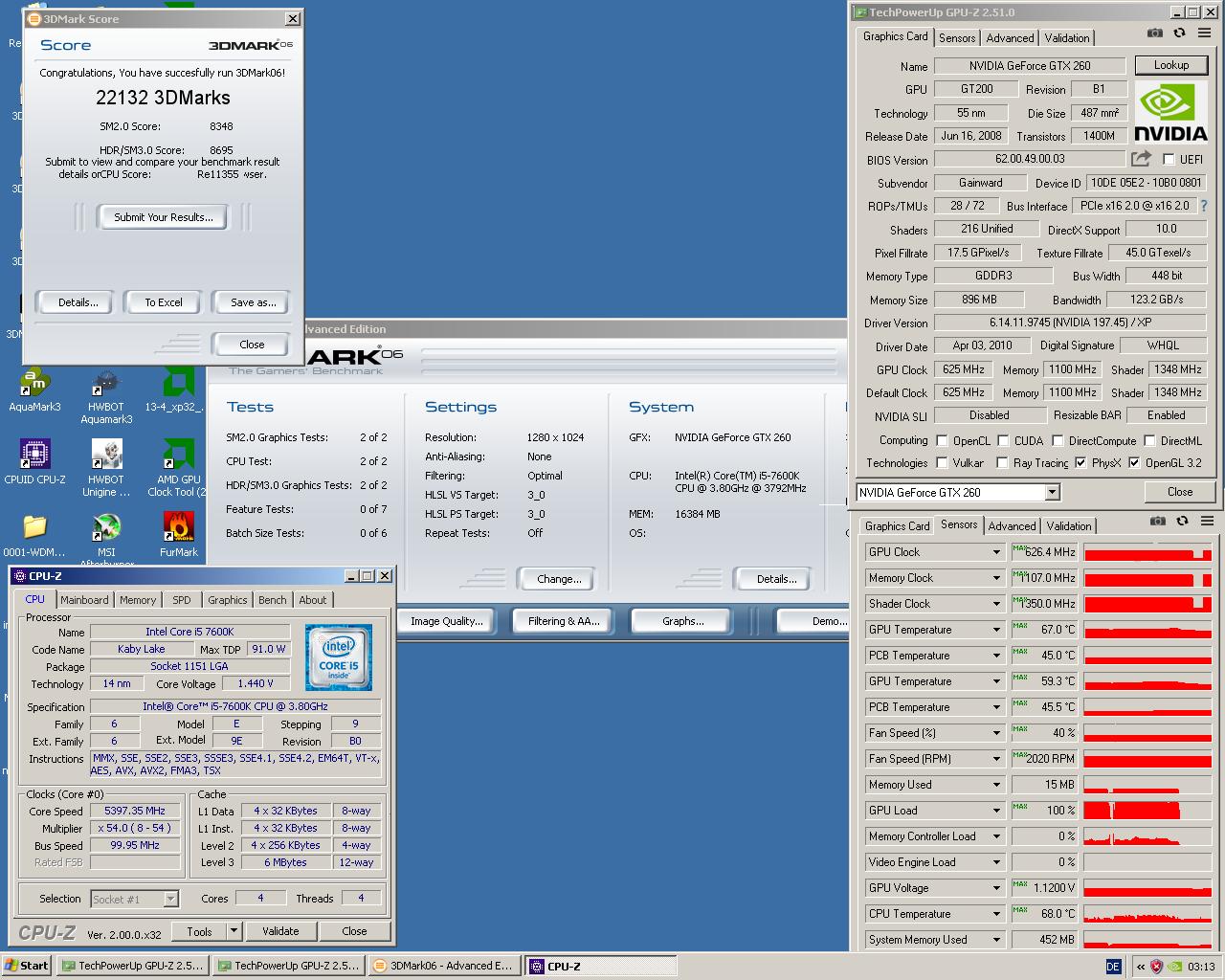Open the Fan Speed (%) sensor dropdown

click(x=996, y=733)
